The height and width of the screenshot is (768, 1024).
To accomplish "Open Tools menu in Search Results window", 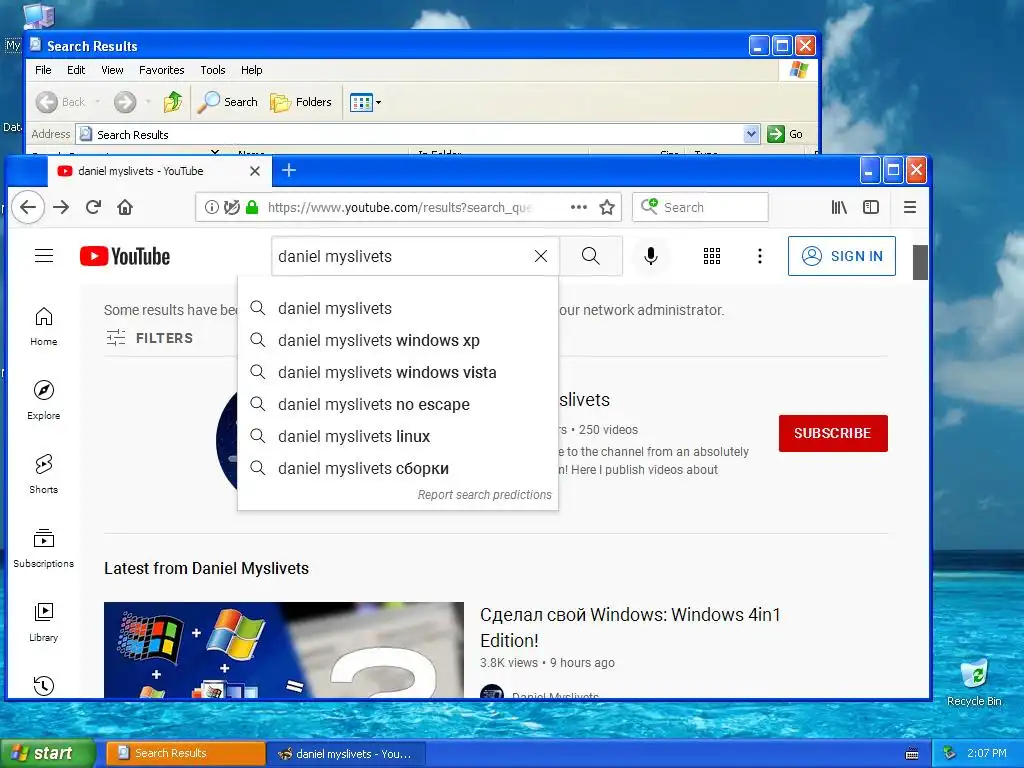I will (x=212, y=70).
